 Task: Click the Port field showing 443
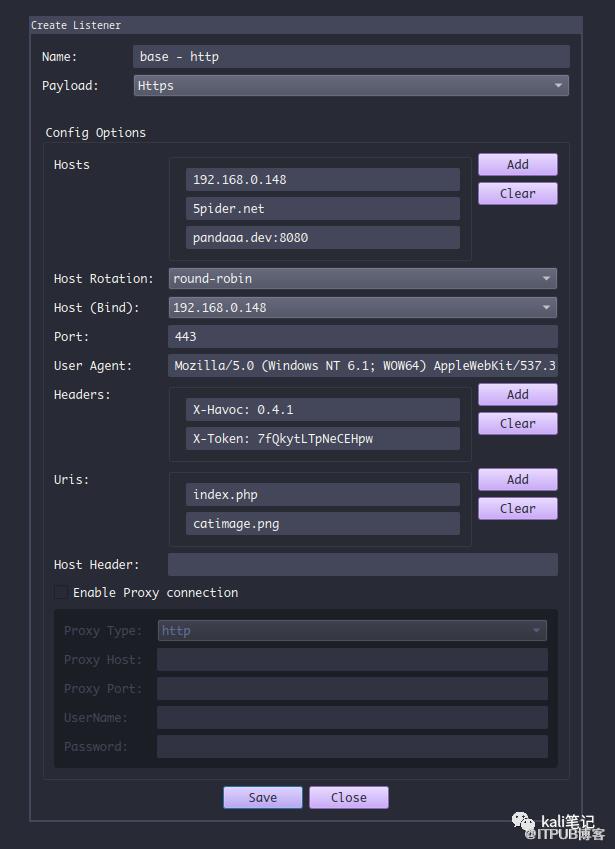click(362, 337)
